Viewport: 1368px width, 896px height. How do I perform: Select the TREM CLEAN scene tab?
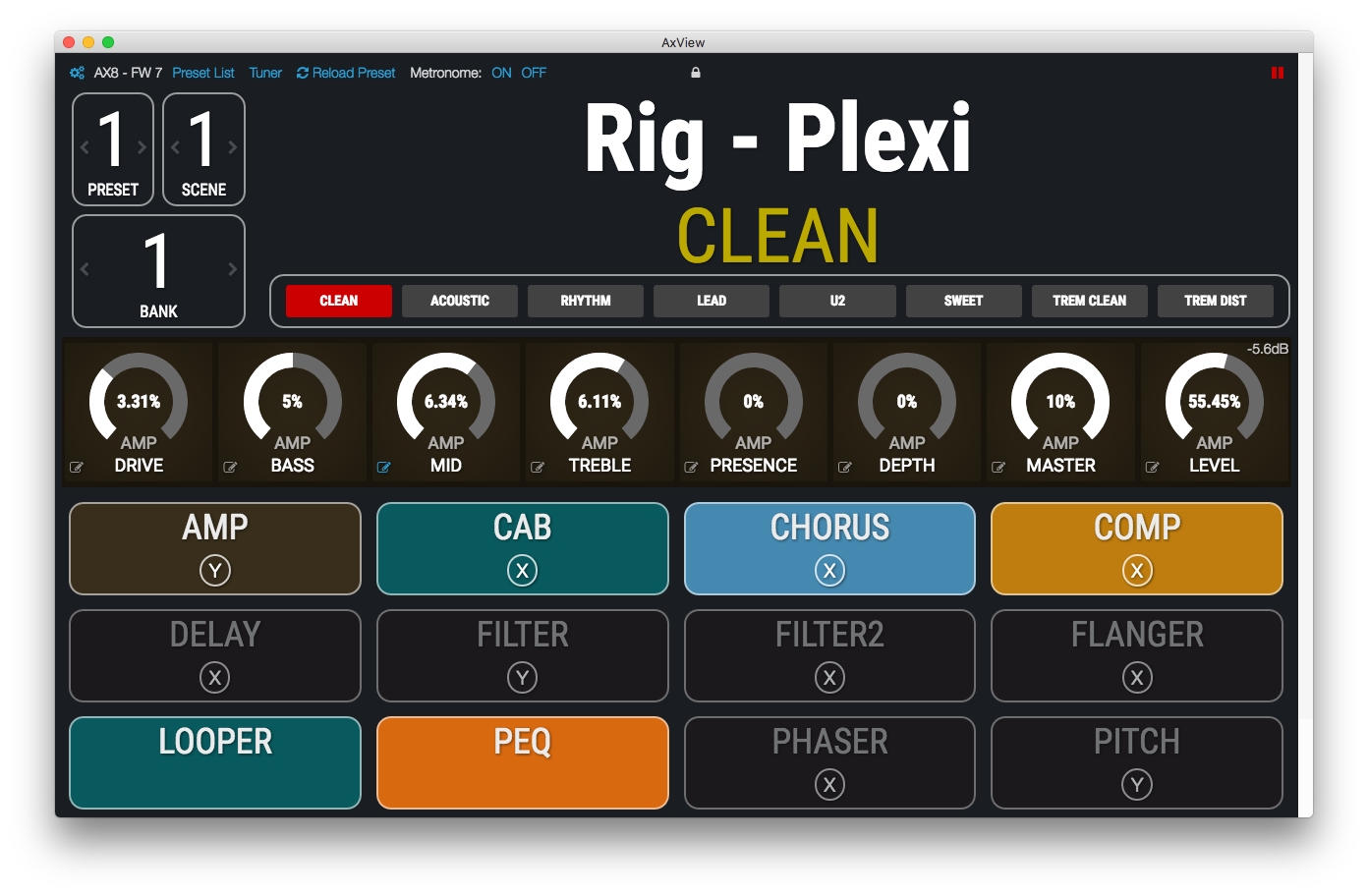1090,301
